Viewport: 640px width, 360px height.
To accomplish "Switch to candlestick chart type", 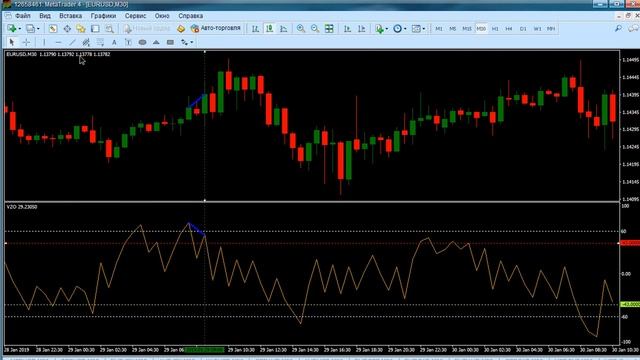I will pyautogui.click(x=269, y=29).
